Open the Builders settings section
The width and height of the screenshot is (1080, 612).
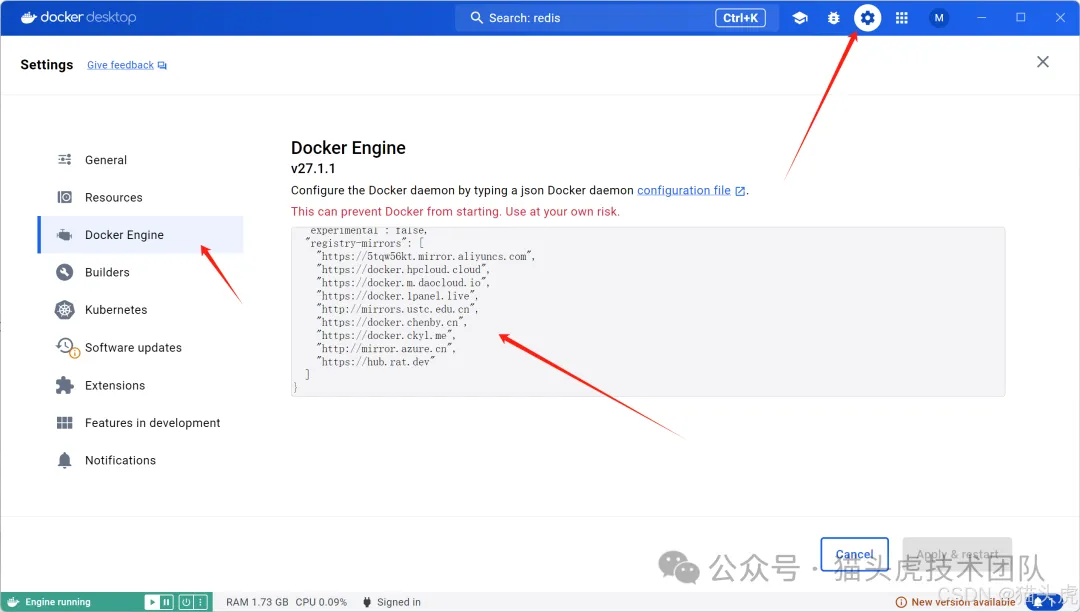[x=141, y=273]
